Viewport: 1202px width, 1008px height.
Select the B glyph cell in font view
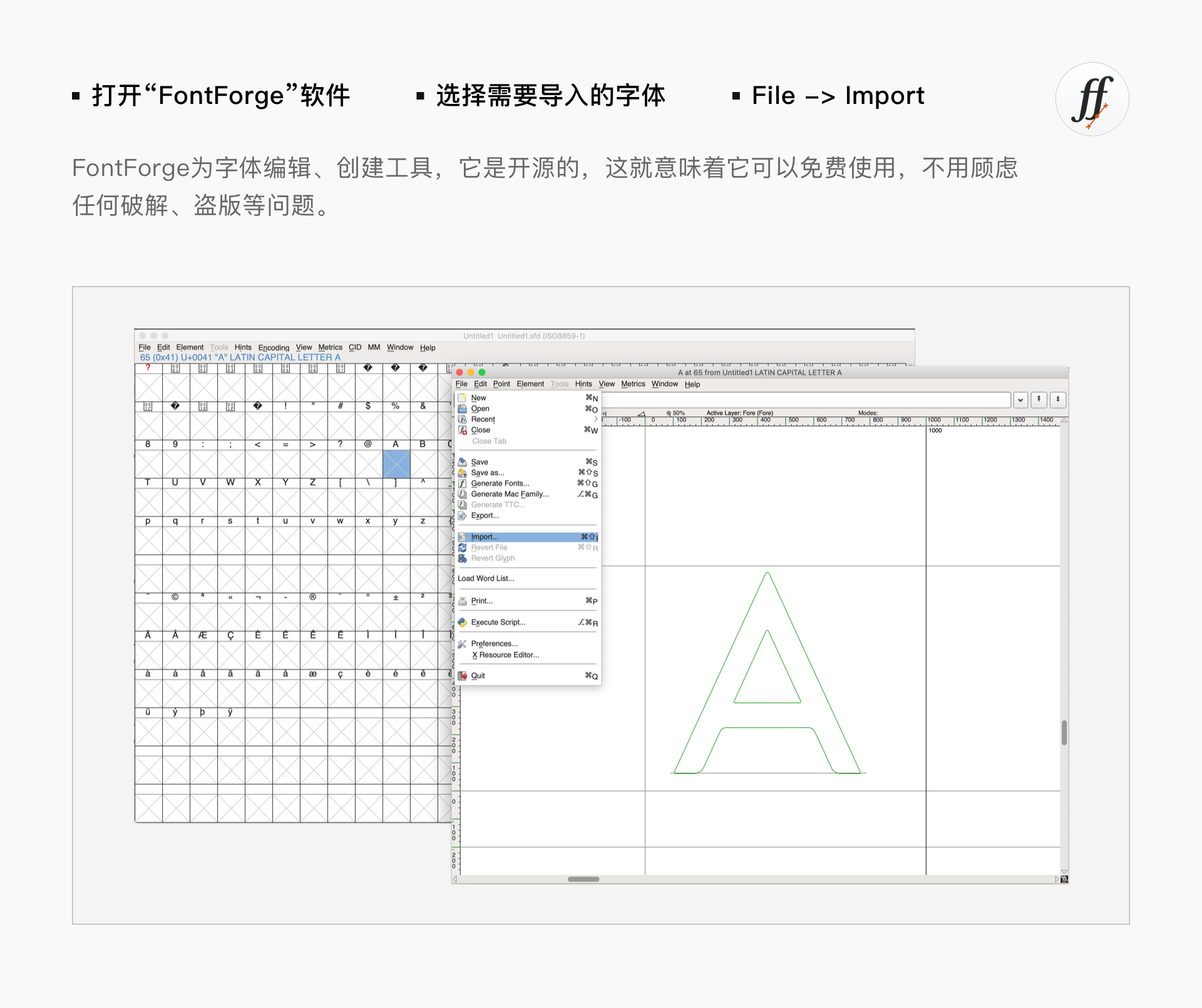[x=424, y=464]
